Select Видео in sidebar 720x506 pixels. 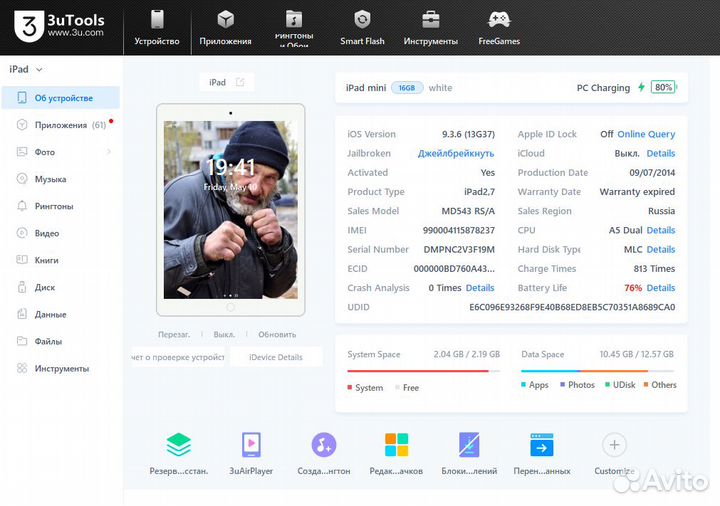point(61,233)
